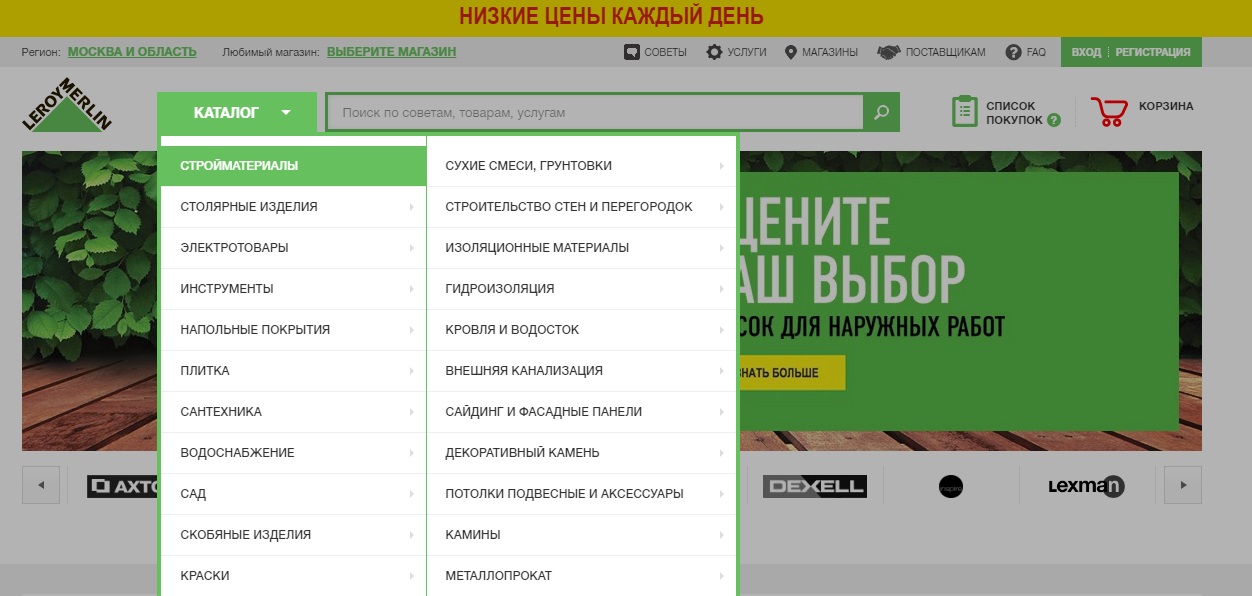This screenshot has width=1252, height=596.
Task: Open the shopping list clipboard icon
Action: pos(964,111)
